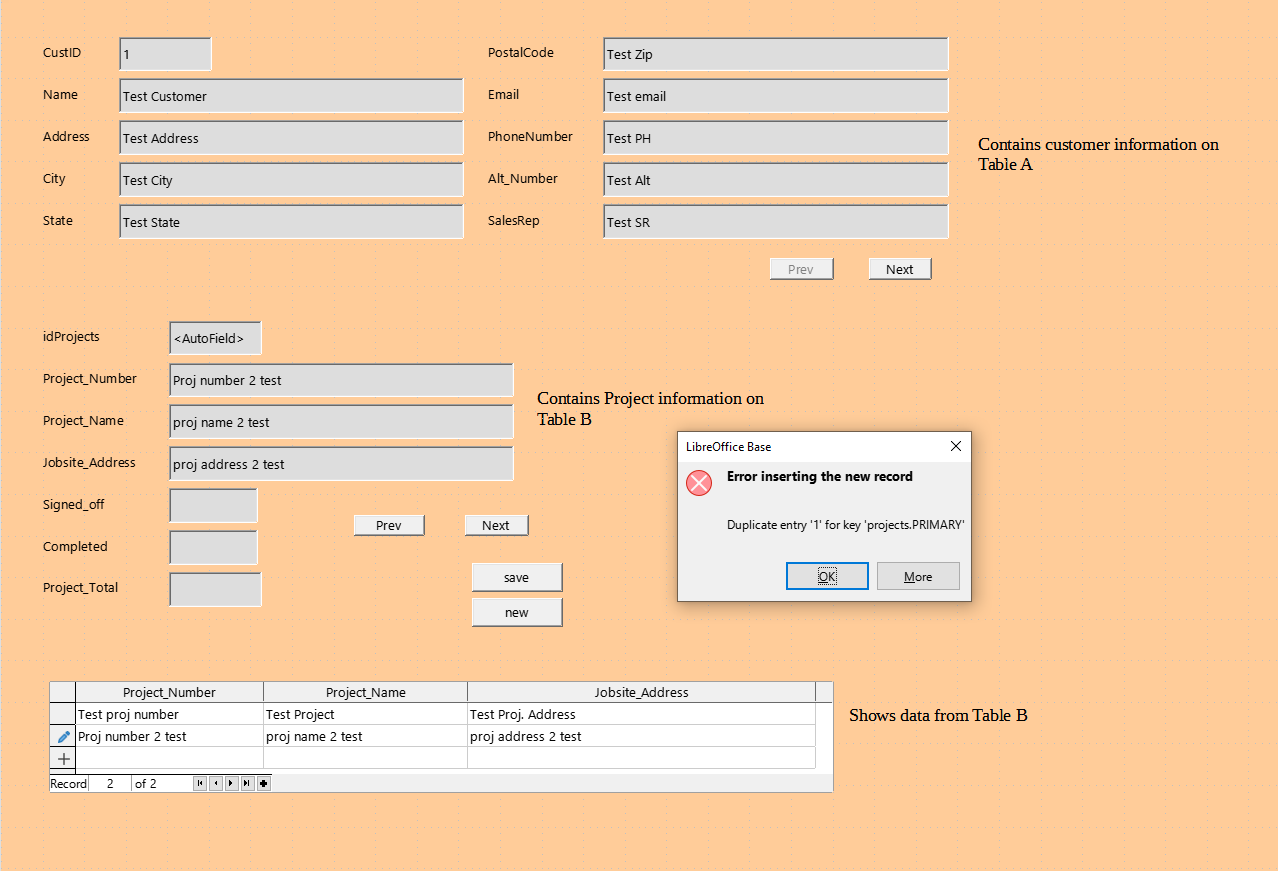Click the red error icon in the dialog
Screen dimensions: 1278x871
(x=698, y=482)
